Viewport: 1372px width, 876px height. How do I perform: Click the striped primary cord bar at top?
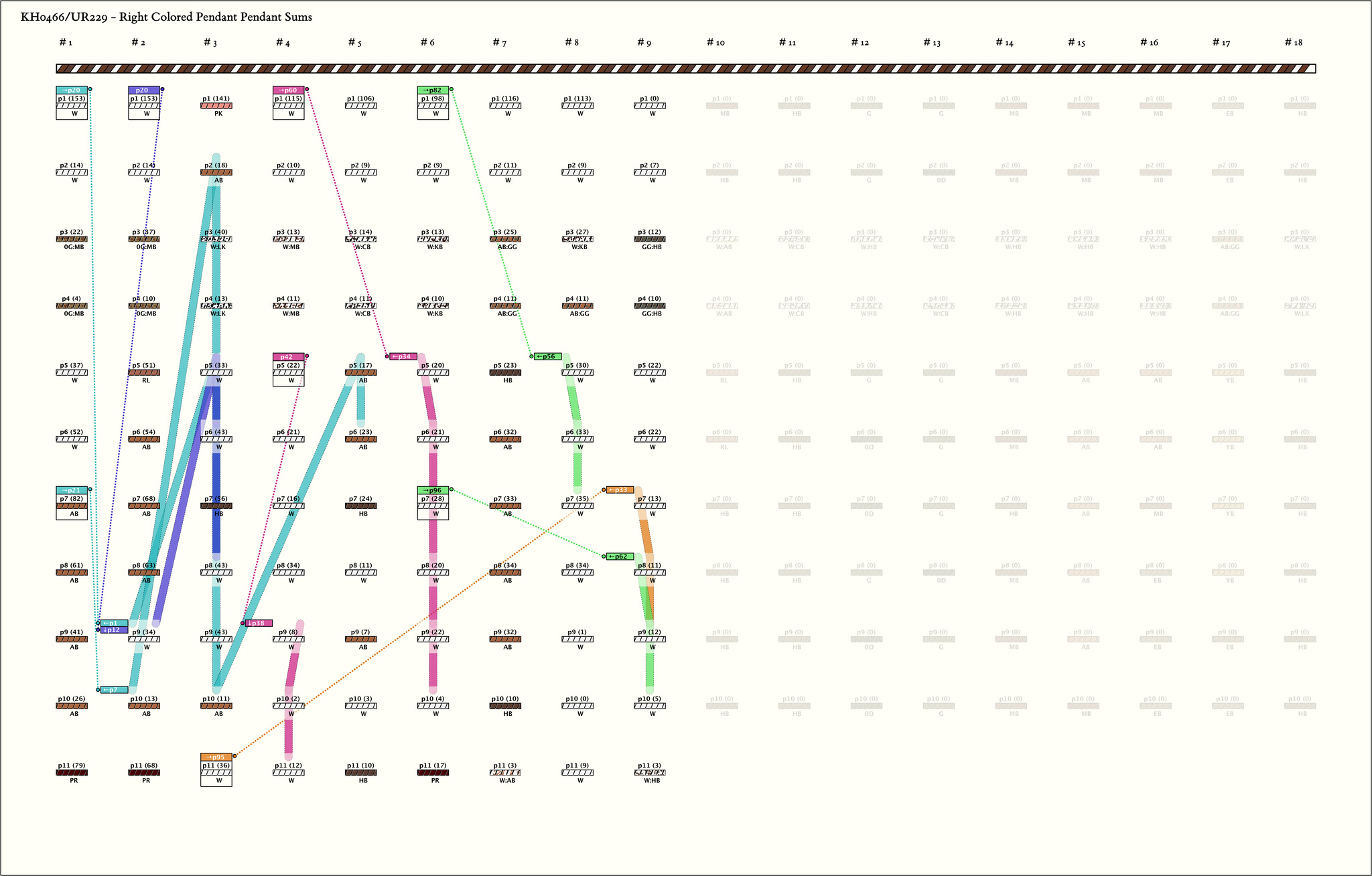pos(685,68)
